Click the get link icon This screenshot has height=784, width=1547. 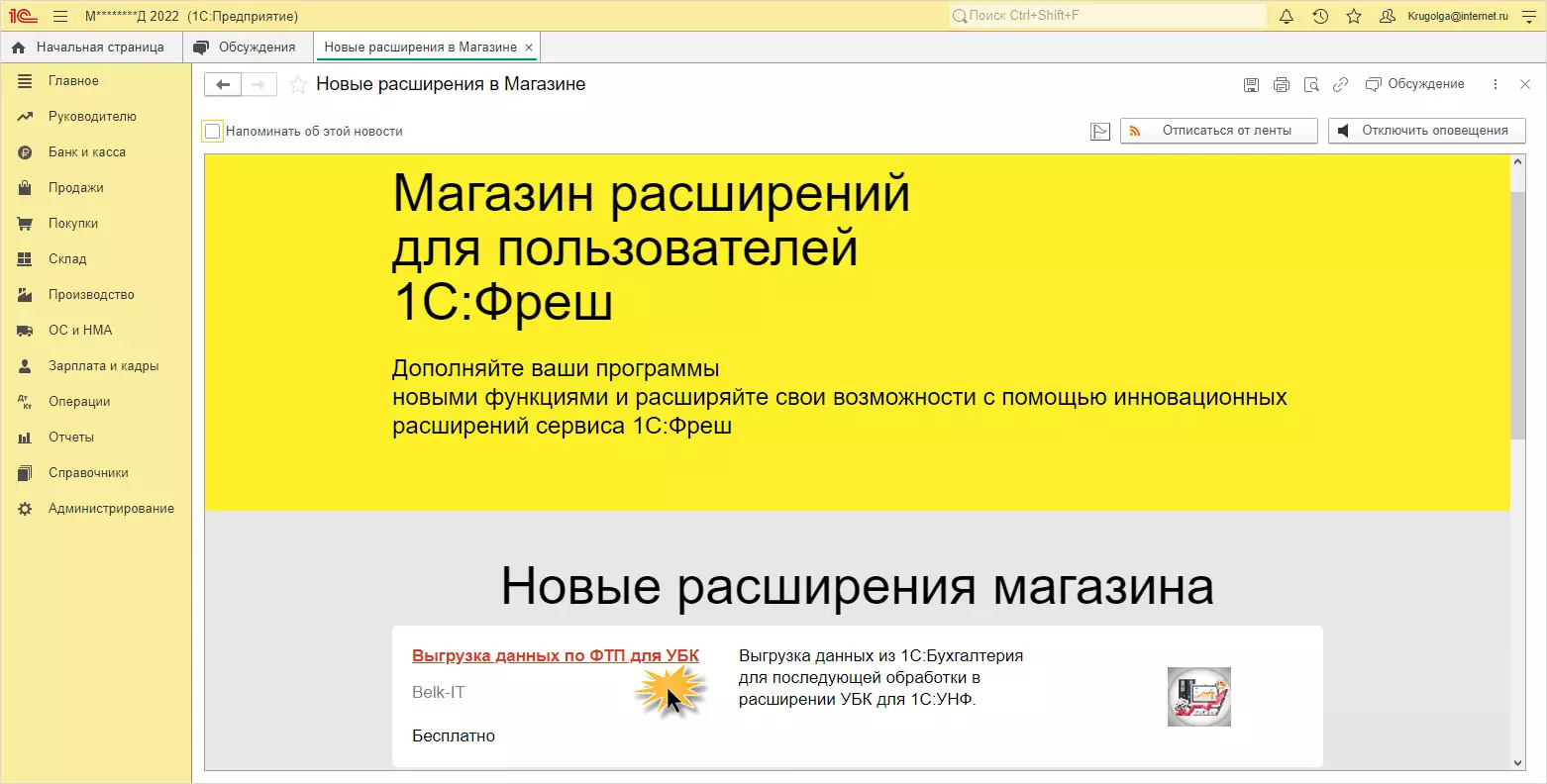1340,85
